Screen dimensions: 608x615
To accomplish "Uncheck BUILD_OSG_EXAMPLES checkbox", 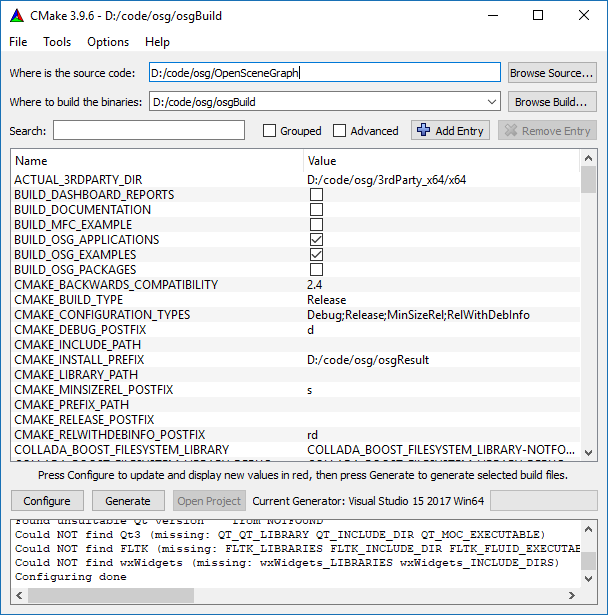I will pyautogui.click(x=316, y=255).
